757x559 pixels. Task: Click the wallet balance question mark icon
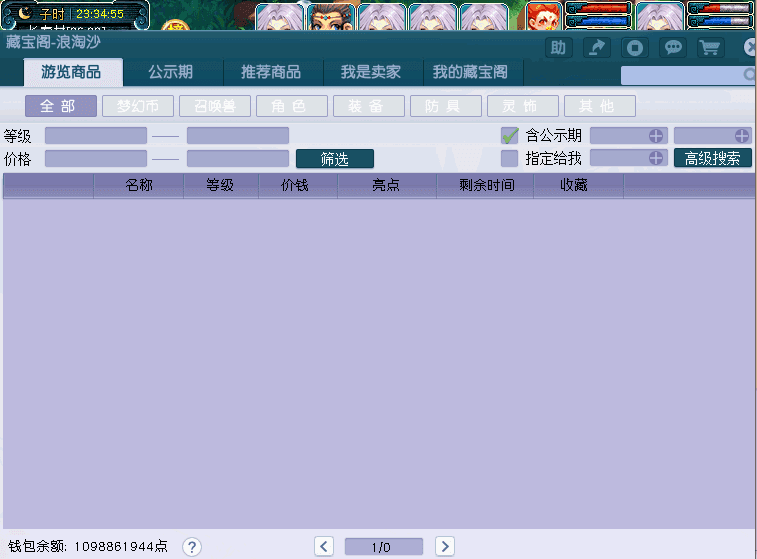(192, 546)
